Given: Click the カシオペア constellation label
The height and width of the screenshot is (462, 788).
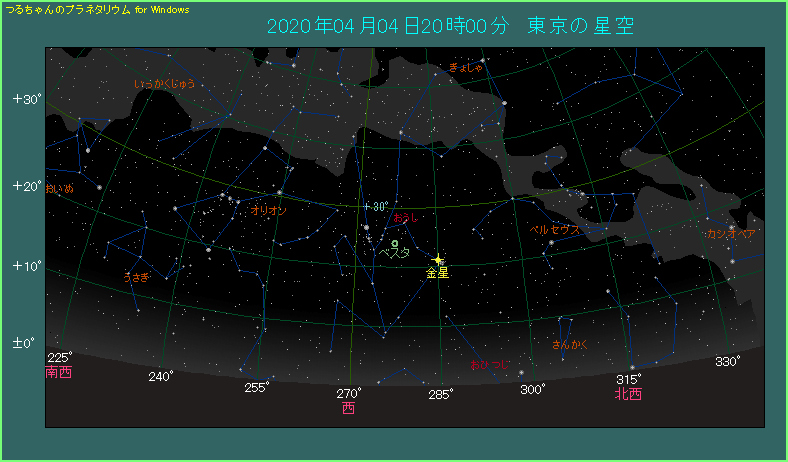Looking at the screenshot, I should pyautogui.click(x=730, y=234).
